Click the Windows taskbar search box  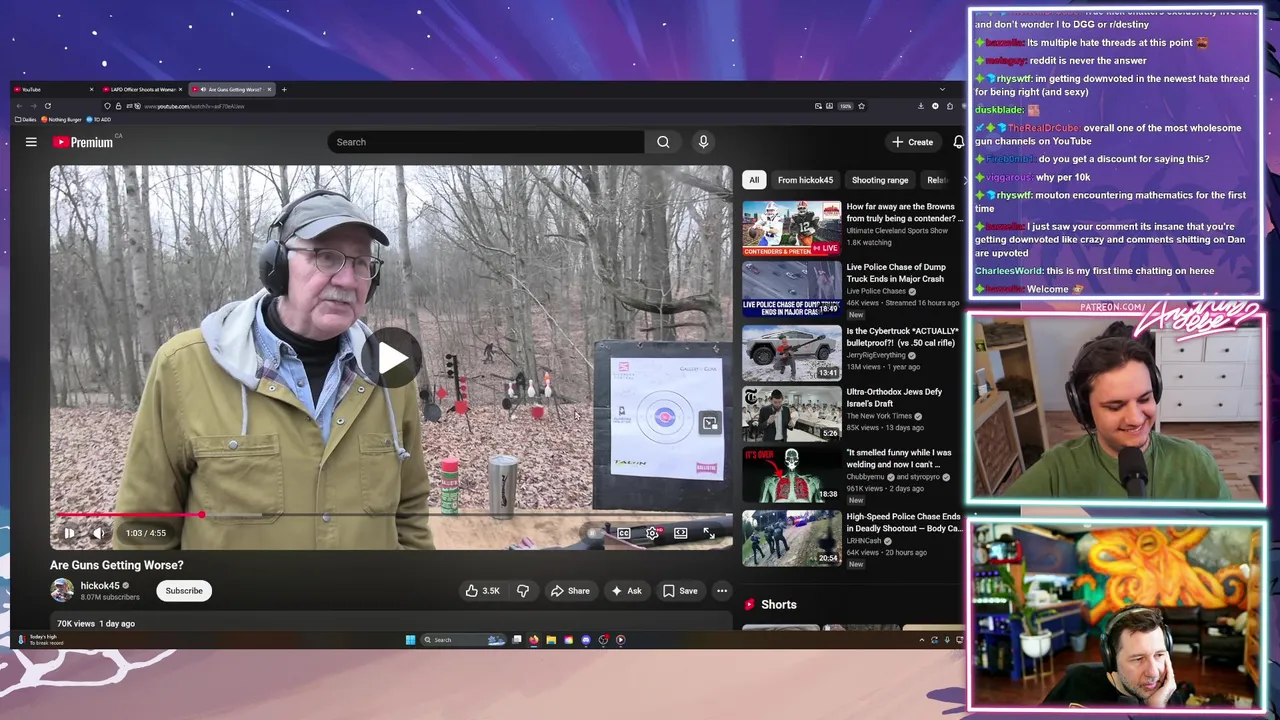(462, 640)
